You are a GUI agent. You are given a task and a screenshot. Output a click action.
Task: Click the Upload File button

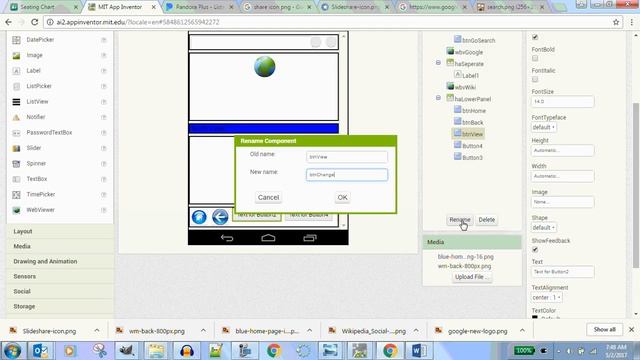471,277
